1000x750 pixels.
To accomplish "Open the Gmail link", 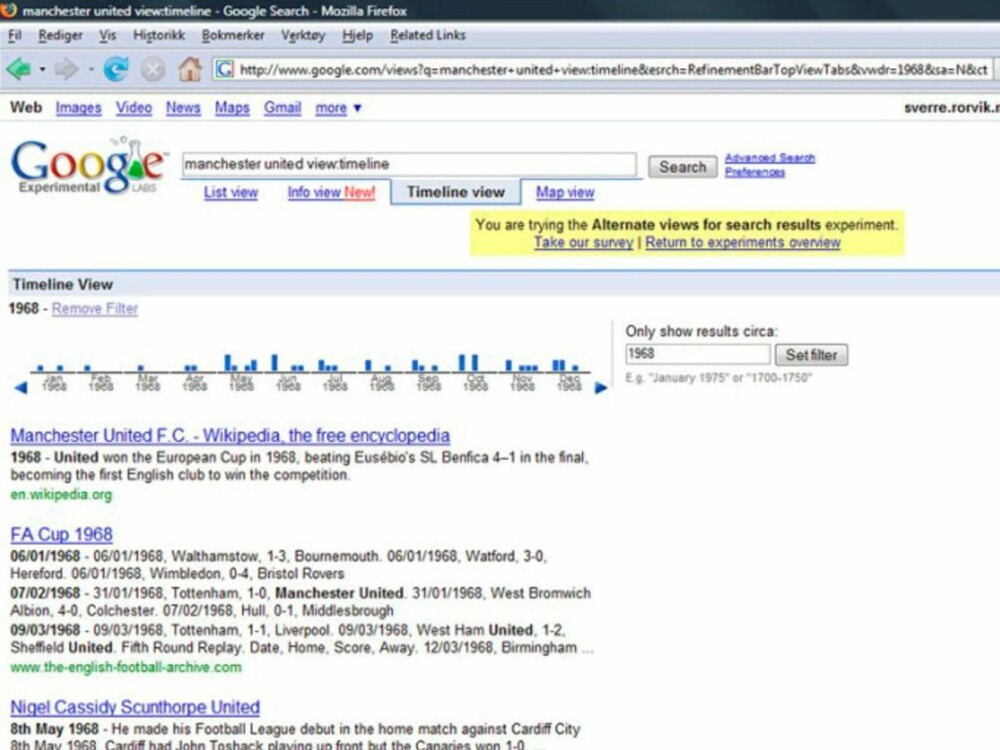I will click(x=283, y=108).
